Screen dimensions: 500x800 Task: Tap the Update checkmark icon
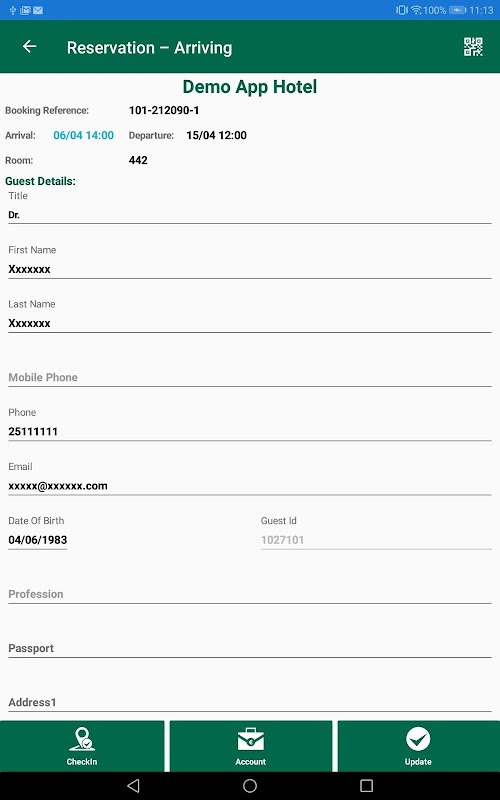418,739
